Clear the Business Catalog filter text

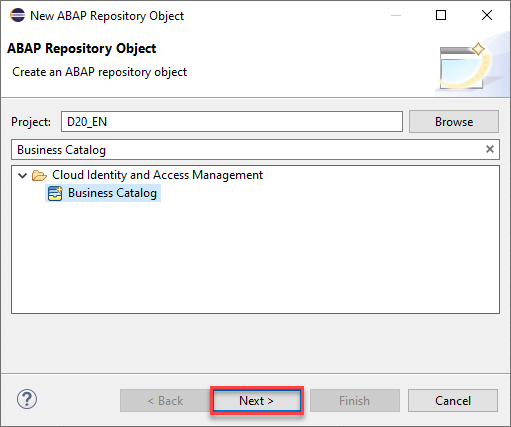(489, 149)
